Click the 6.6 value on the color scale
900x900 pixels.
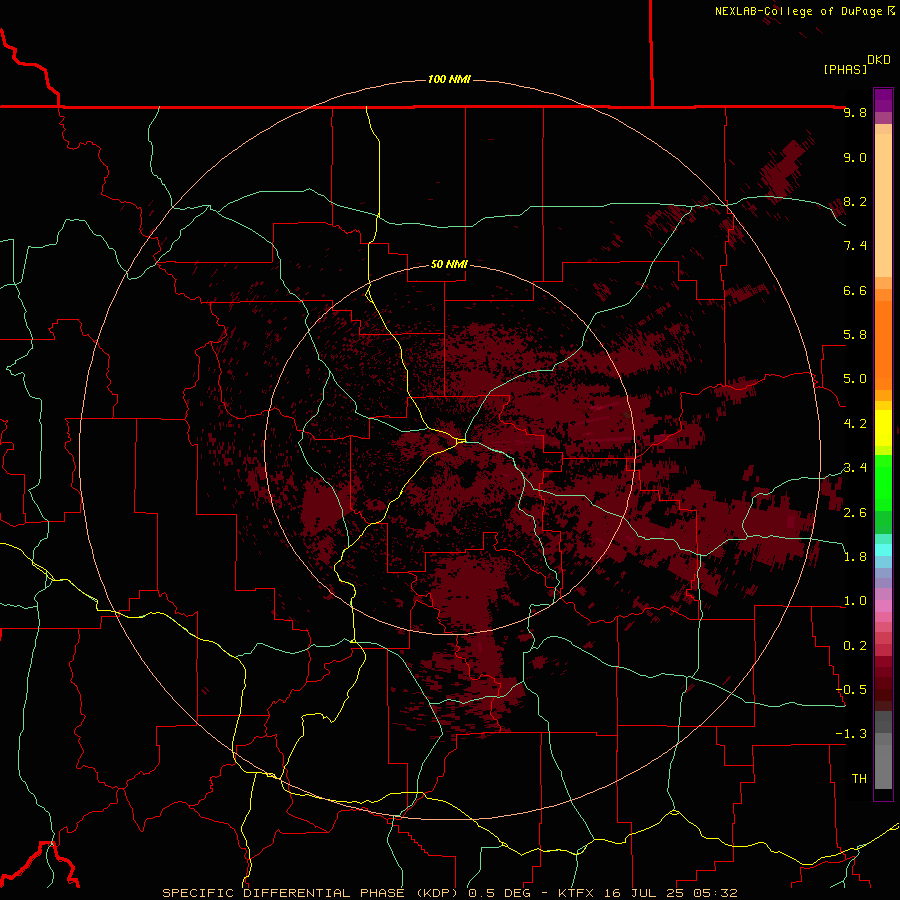point(855,290)
